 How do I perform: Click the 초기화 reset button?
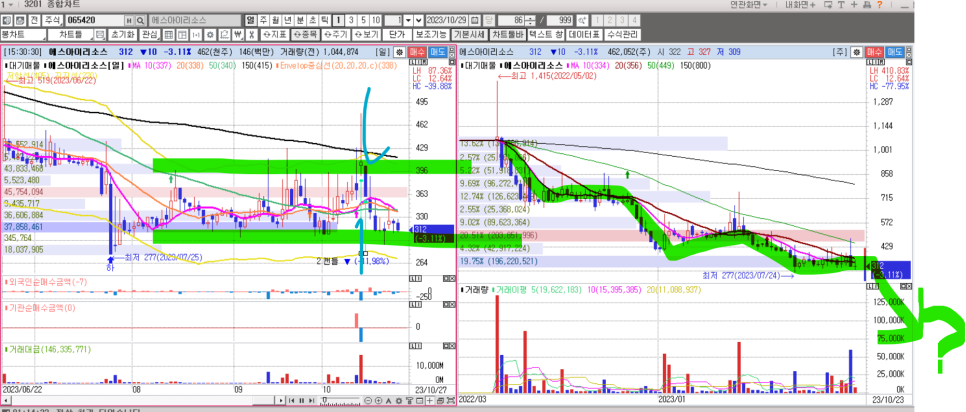tap(123, 34)
